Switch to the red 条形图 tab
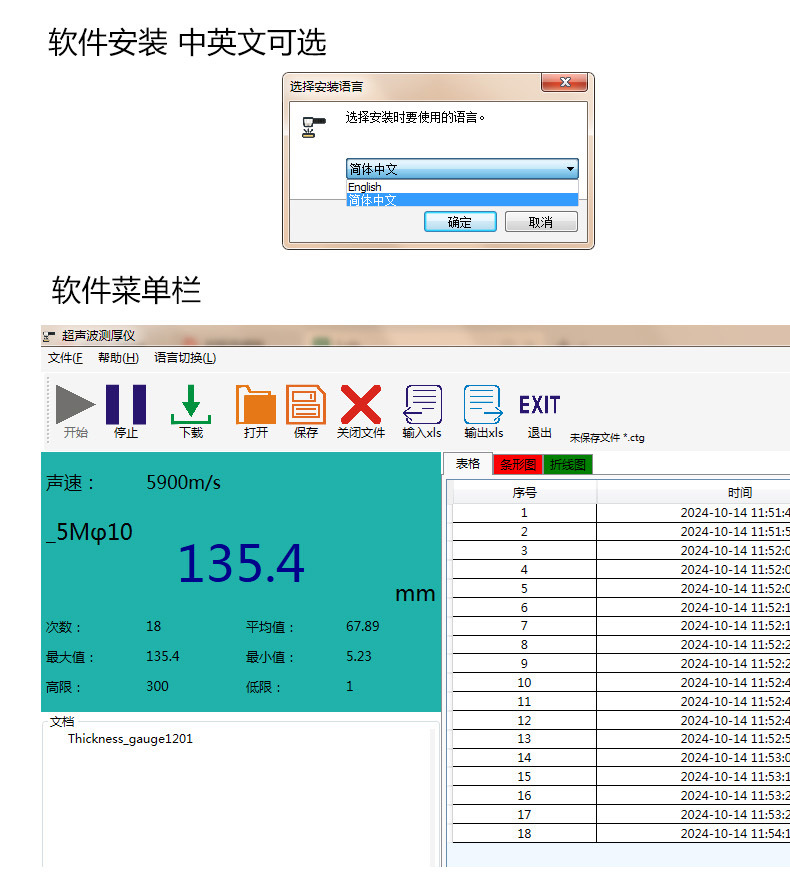Screen dimensions: 790x873 coord(518,464)
